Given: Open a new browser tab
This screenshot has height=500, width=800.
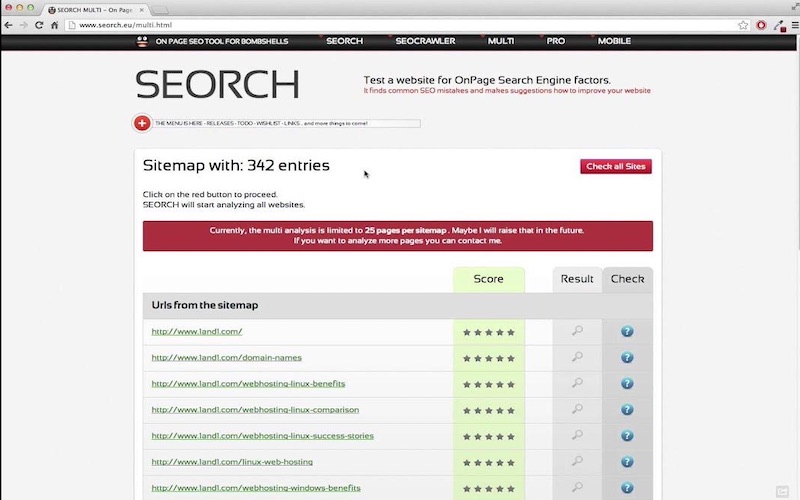Looking at the screenshot, I should coord(160,10).
